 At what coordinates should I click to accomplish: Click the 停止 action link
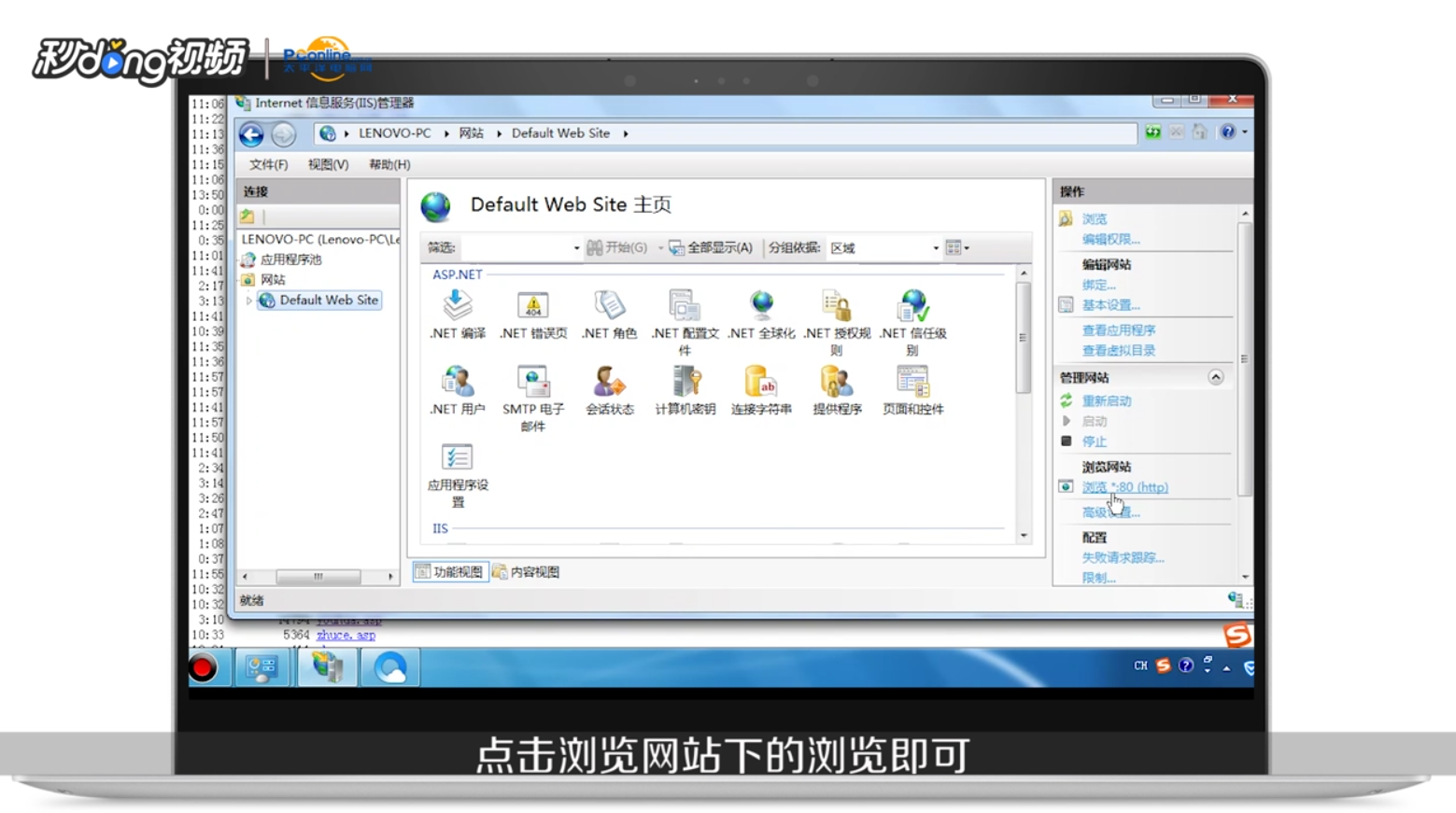[x=1094, y=442]
